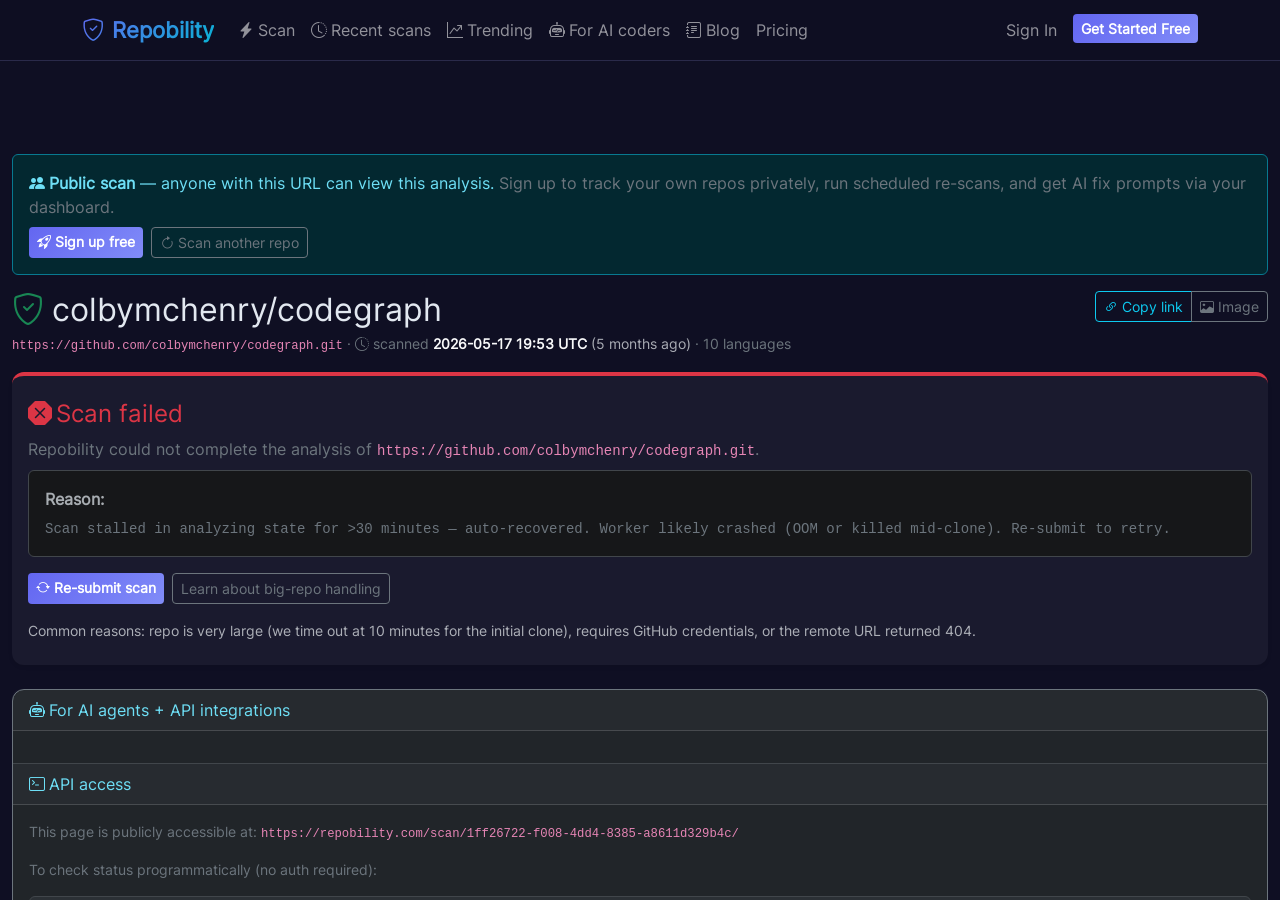Copy link to this scan
This screenshot has height=900, width=1280.
coord(1143,307)
